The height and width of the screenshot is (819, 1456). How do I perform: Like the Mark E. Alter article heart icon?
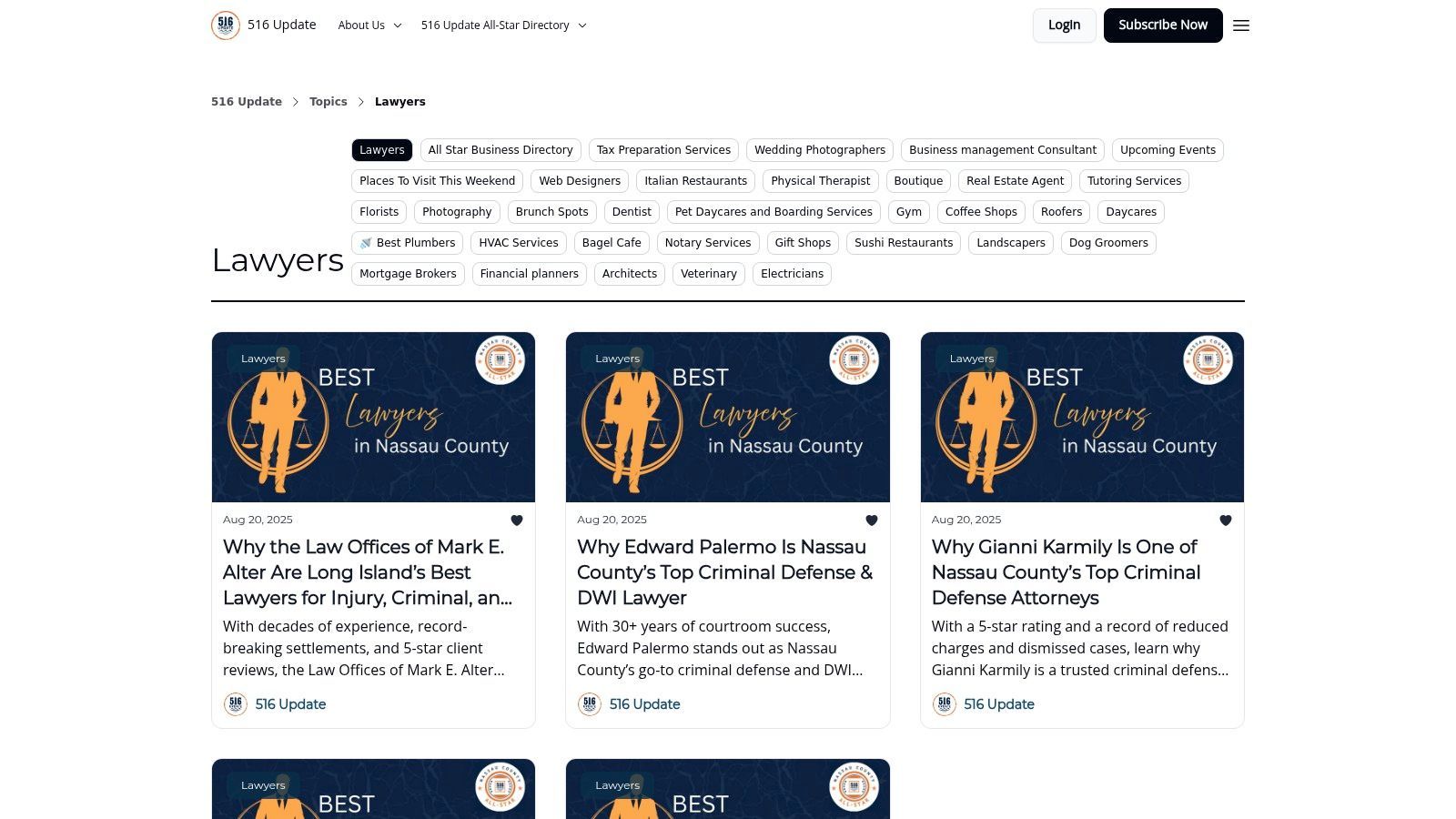(x=517, y=521)
